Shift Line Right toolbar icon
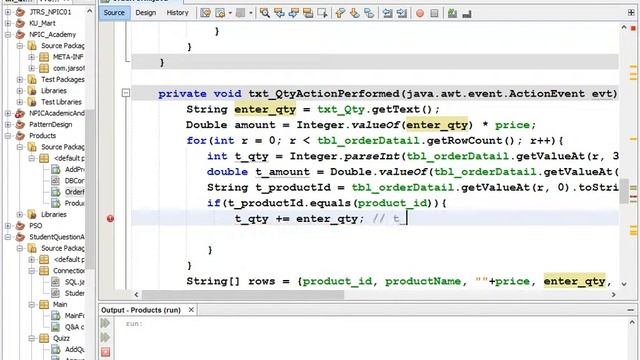640x360 pixels. tap(402, 13)
